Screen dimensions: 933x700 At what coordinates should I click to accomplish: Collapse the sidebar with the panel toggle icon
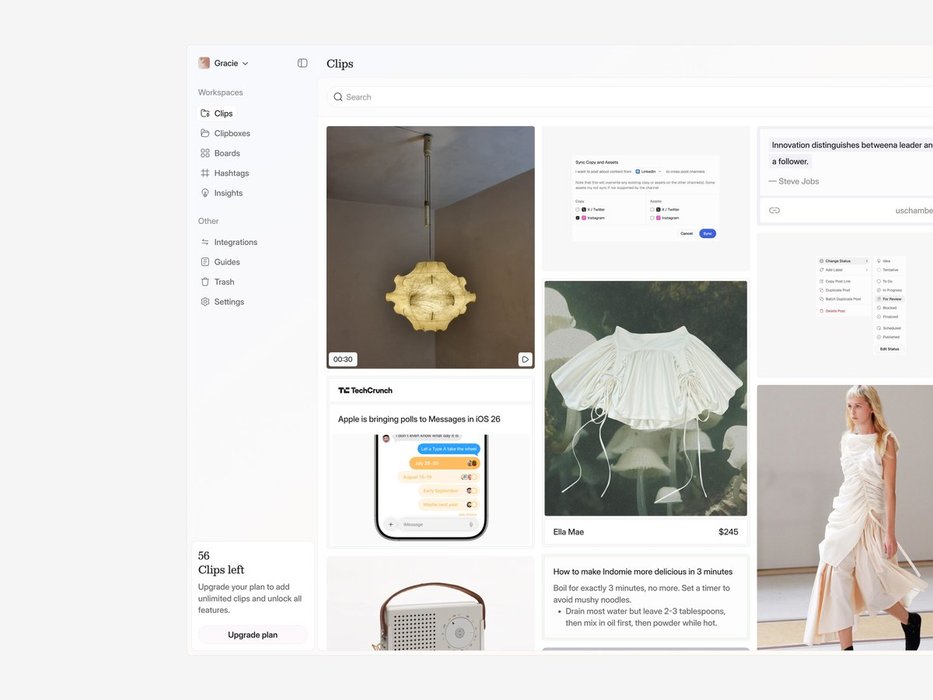(x=302, y=63)
